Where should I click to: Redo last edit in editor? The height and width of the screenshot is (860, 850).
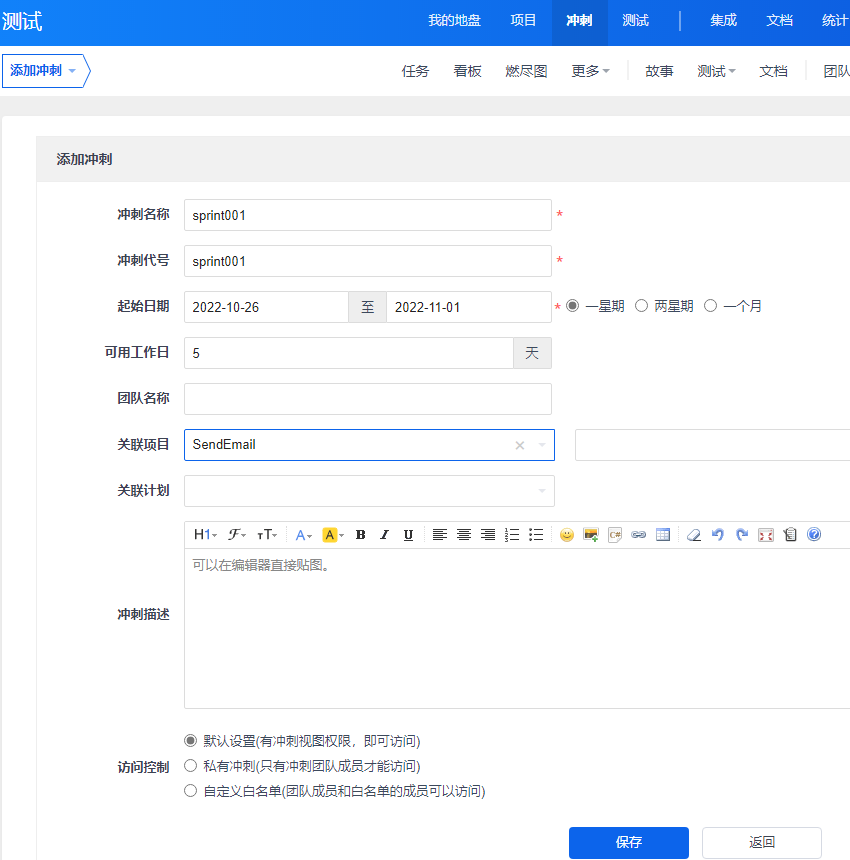click(742, 535)
